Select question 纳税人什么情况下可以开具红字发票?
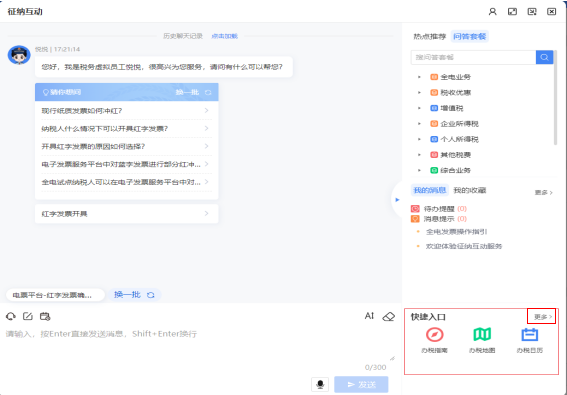567x395 pixels. coord(127,128)
